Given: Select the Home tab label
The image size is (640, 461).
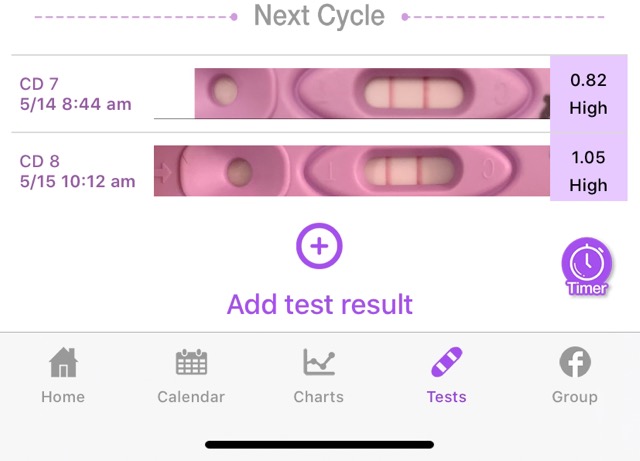Looking at the screenshot, I should coord(63,397).
